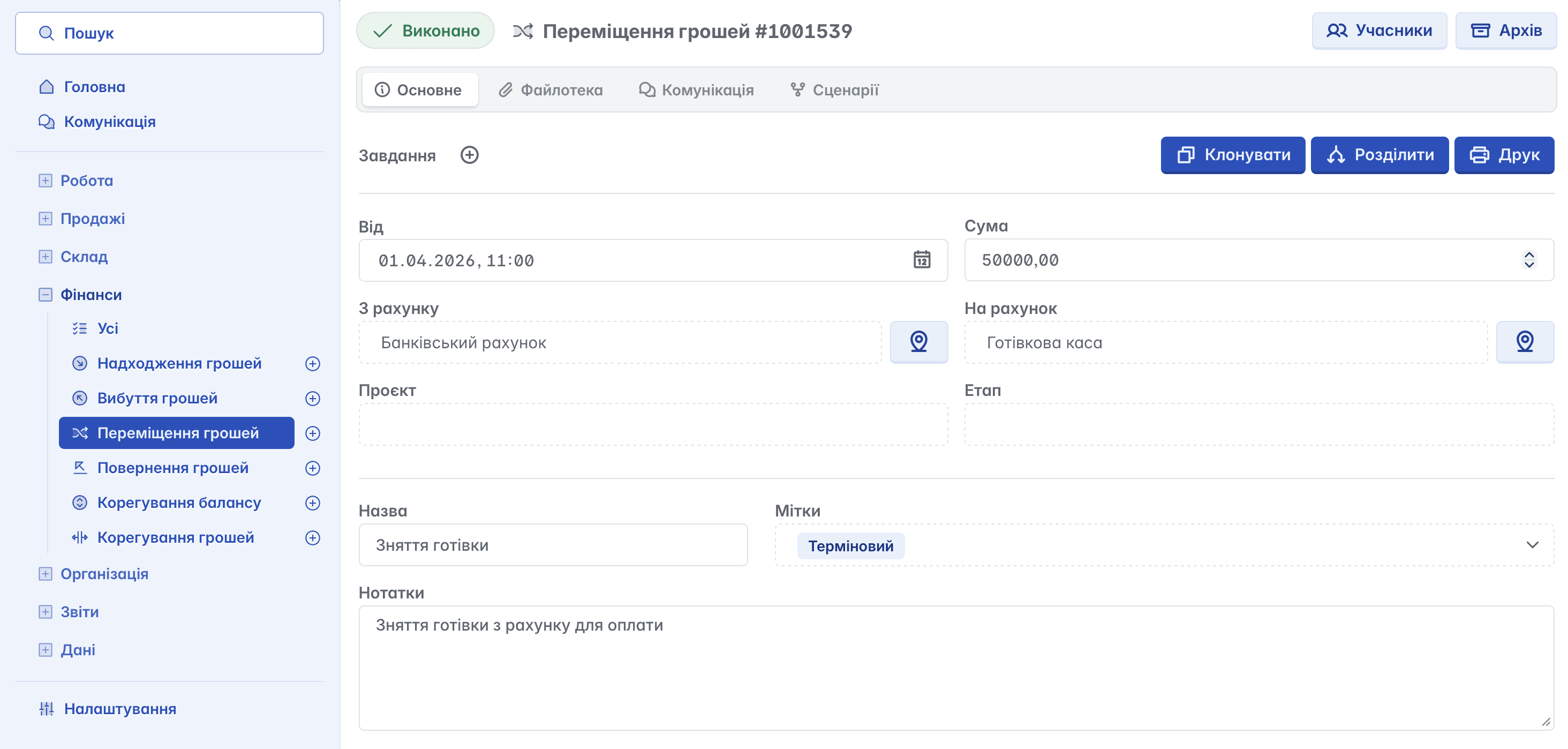1568x749 pixels.
Task: Expand the Продажі section
Action: [46, 219]
